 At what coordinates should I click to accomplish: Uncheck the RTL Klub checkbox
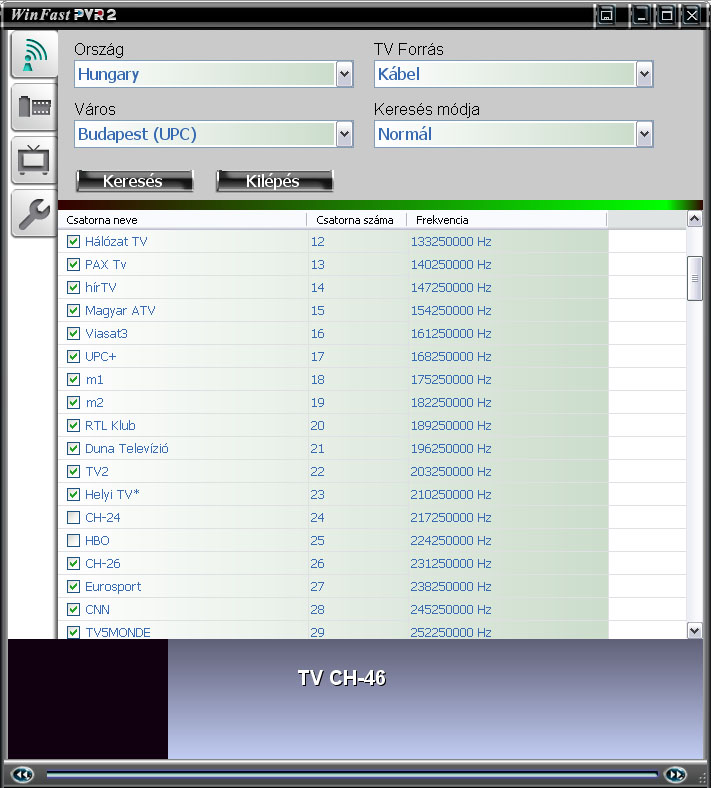(73, 426)
